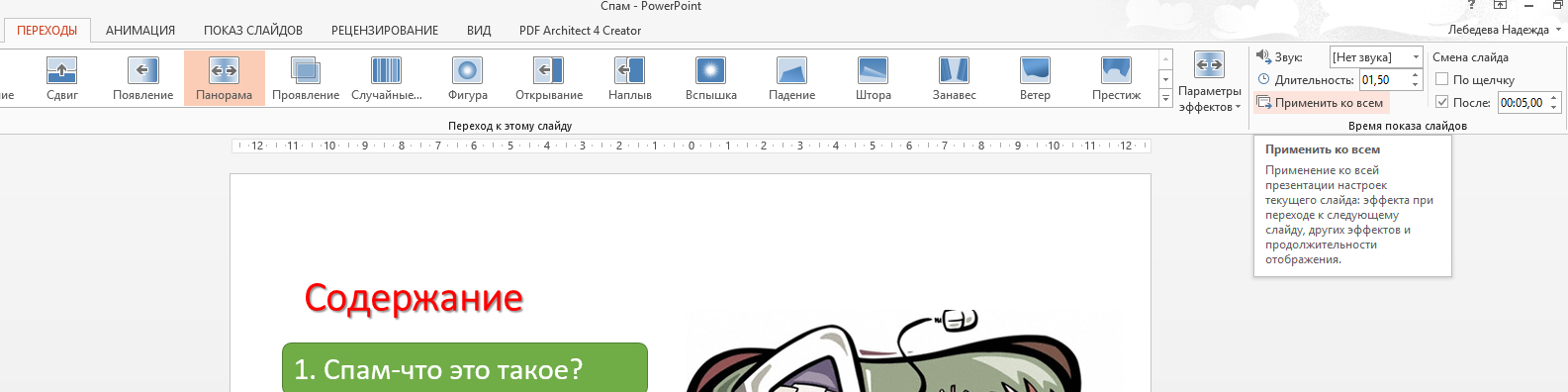
Task: Increase the После time value
Action: (x=1554, y=98)
